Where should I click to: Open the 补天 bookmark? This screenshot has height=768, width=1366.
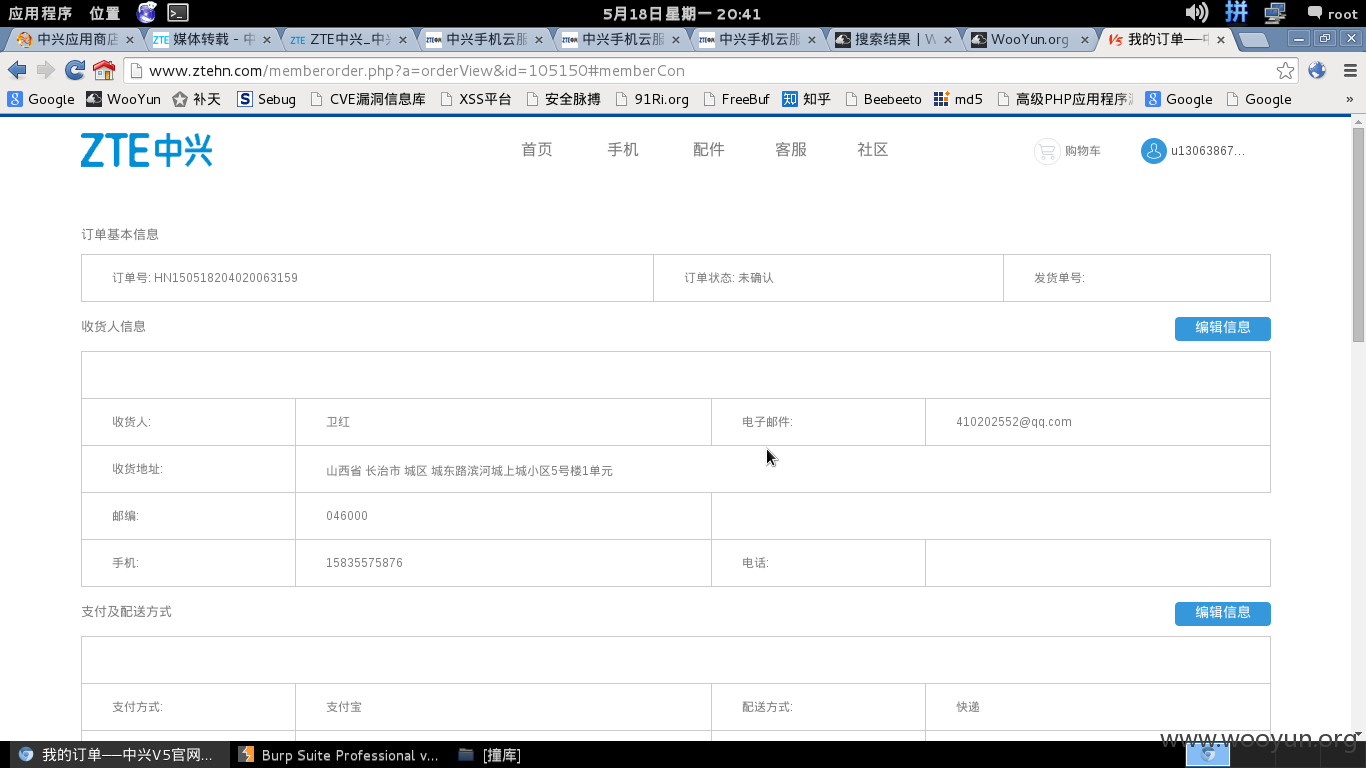pos(196,99)
